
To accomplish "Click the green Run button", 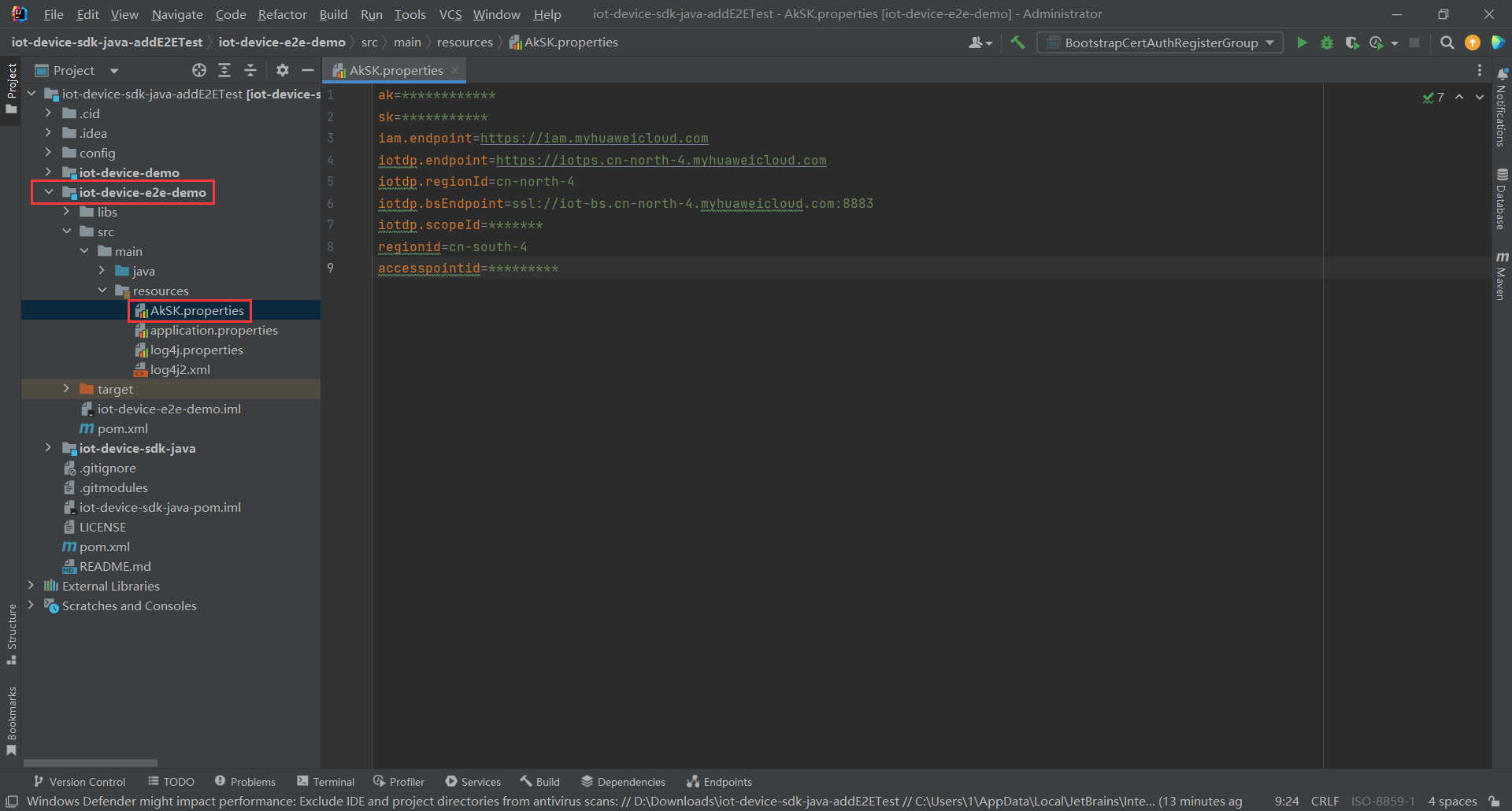I will [x=1302, y=43].
